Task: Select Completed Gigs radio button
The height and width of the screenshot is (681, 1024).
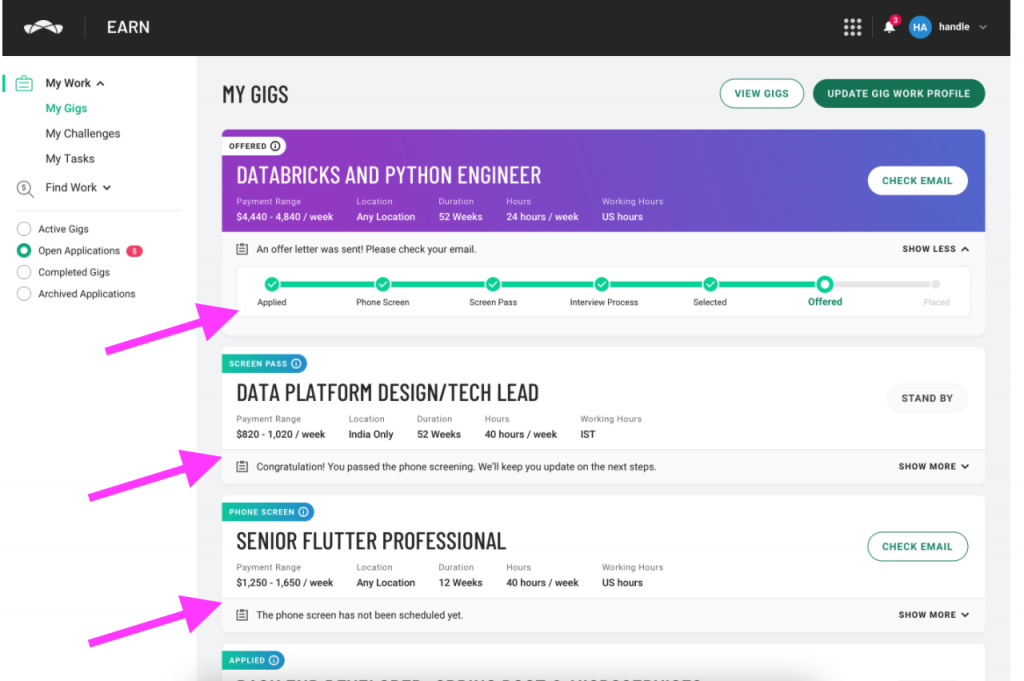Action: pos(24,272)
